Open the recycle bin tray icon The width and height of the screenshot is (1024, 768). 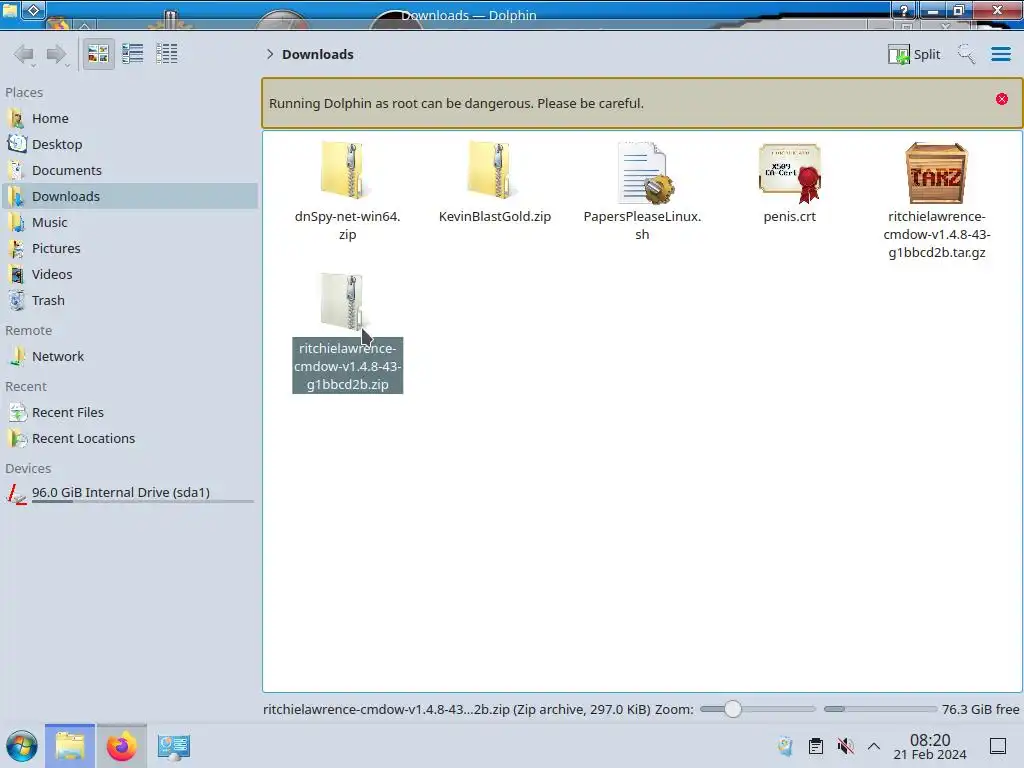786,746
